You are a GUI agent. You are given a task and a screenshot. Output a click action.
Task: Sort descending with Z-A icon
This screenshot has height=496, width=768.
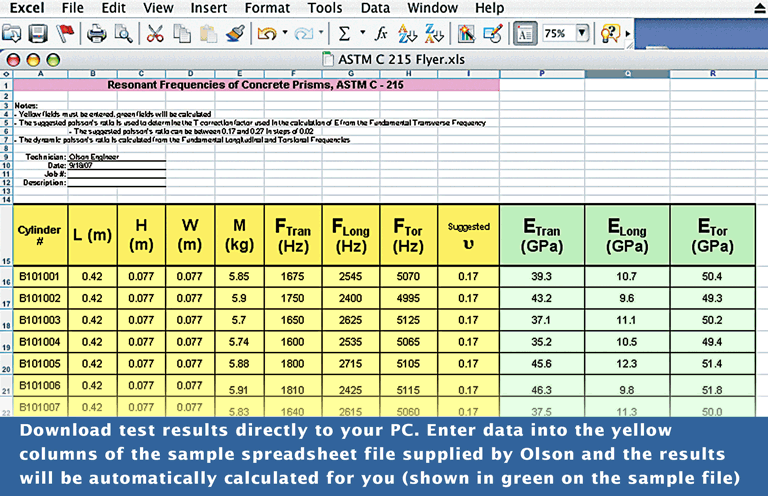pyautogui.click(x=434, y=34)
